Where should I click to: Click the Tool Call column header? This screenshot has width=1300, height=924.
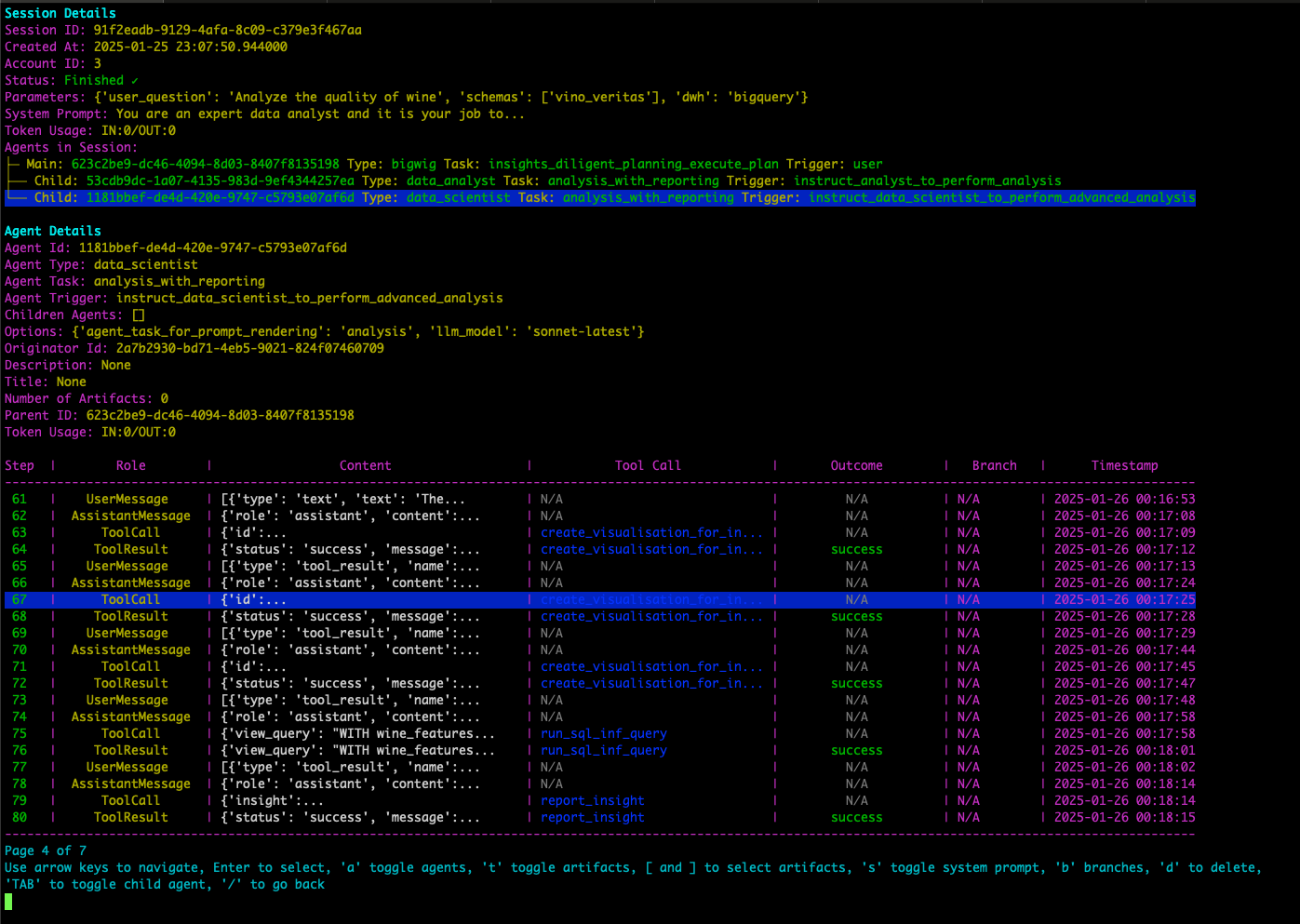coord(648,466)
